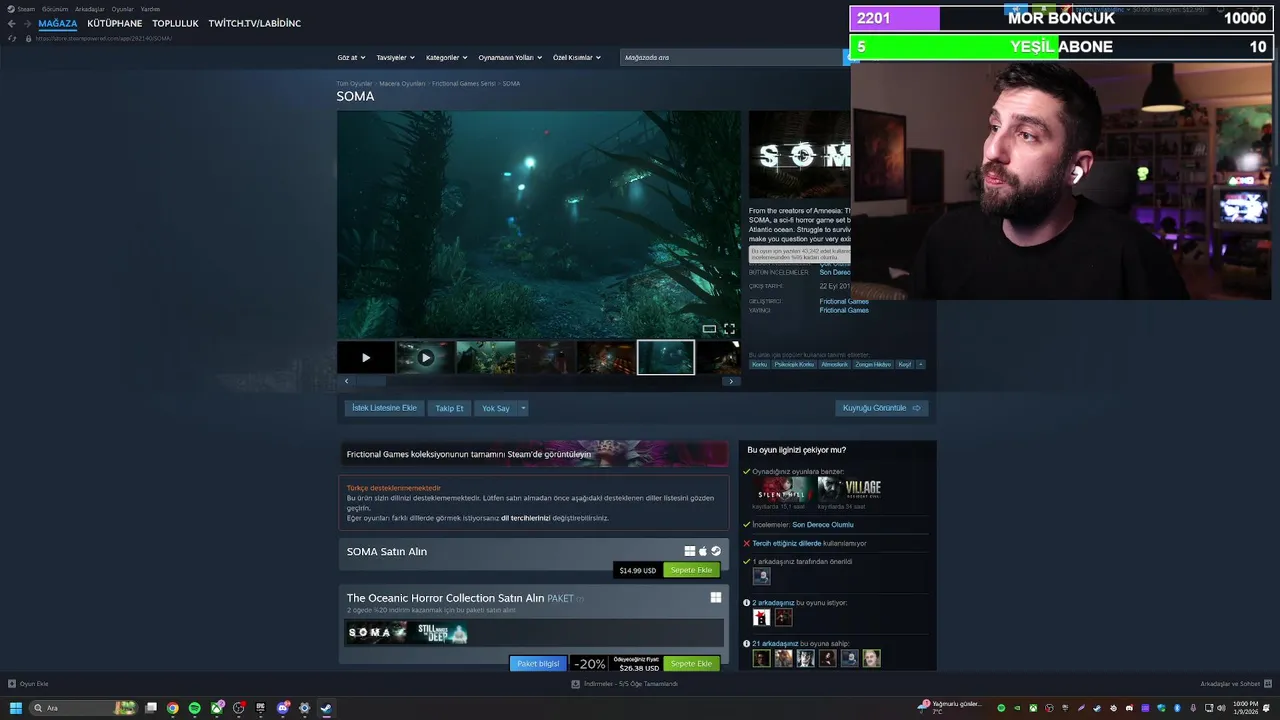Add Oceanic Horror Collection to cart
The image size is (1280, 720).
(x=691, y=664)
